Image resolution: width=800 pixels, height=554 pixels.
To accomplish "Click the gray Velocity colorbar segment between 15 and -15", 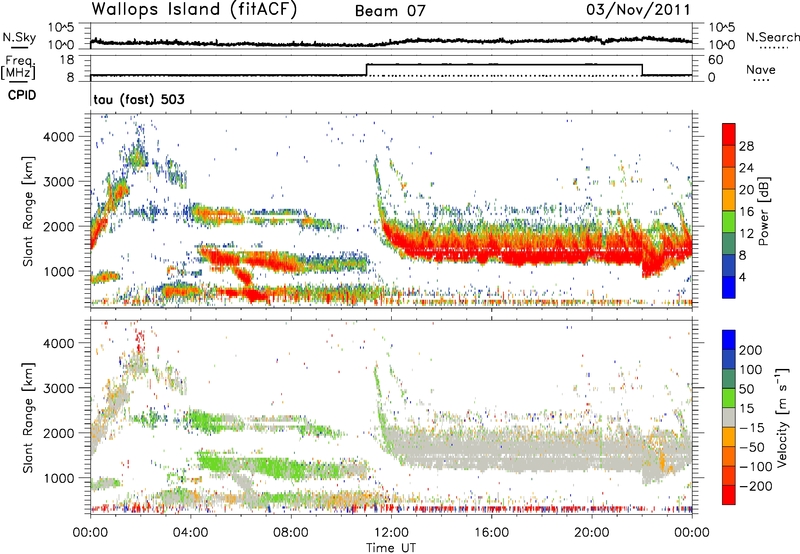I will (x=729, y=417).
